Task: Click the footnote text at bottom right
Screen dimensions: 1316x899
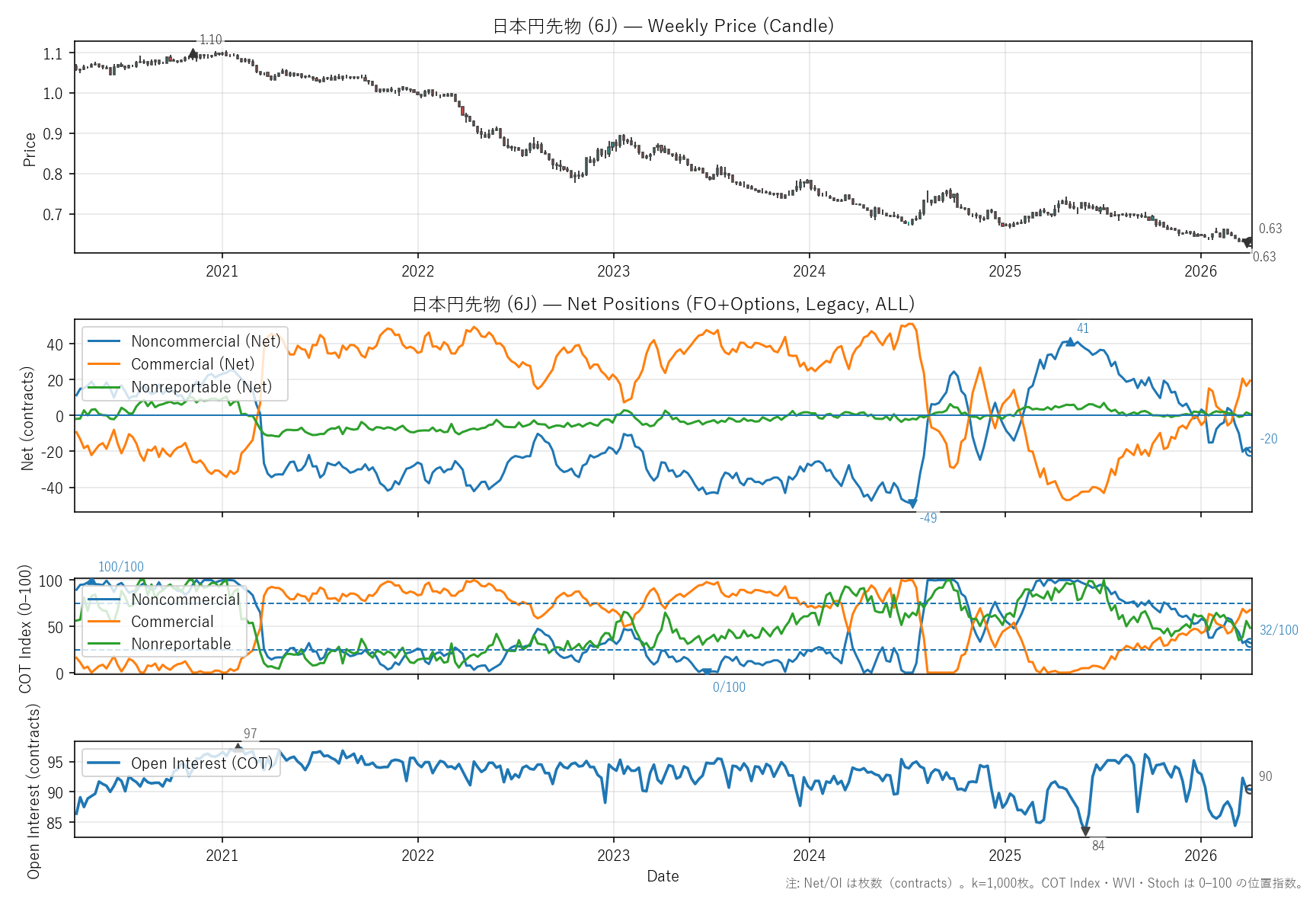Action: pyautogui.click(x=1044, y=884)
